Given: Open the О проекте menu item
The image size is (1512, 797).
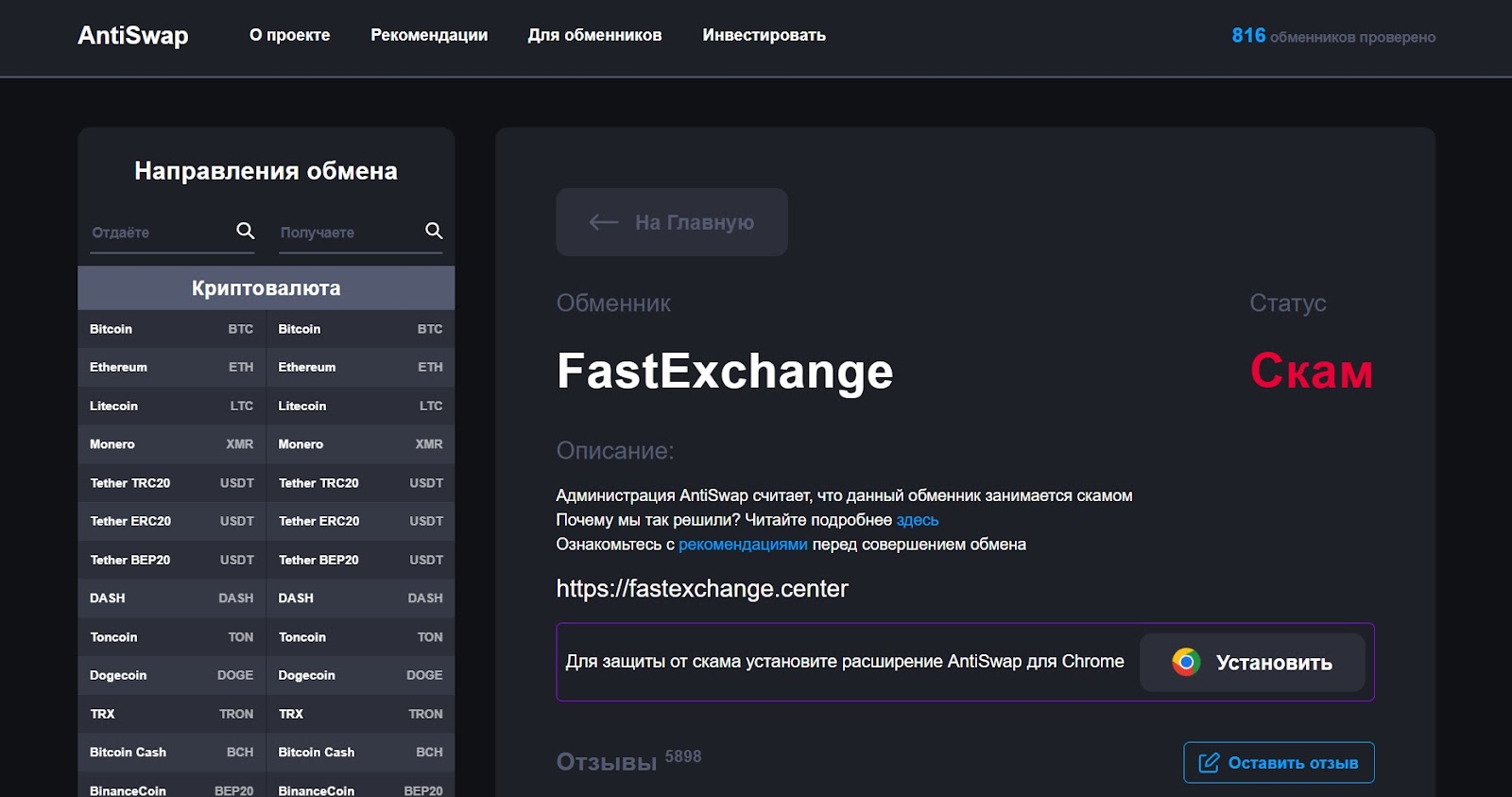Looking at the screenshot, I should coord(289,35).
